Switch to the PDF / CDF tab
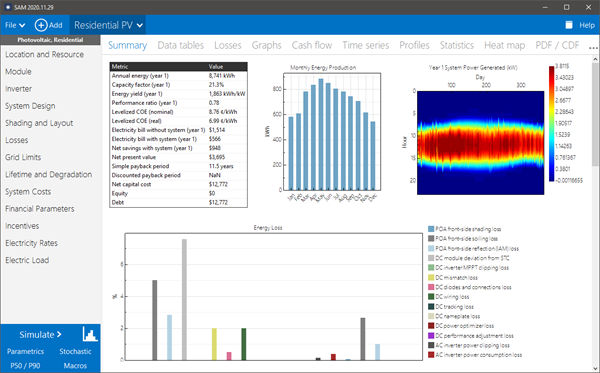Screen dimensions: 600x373 [557, 45]
